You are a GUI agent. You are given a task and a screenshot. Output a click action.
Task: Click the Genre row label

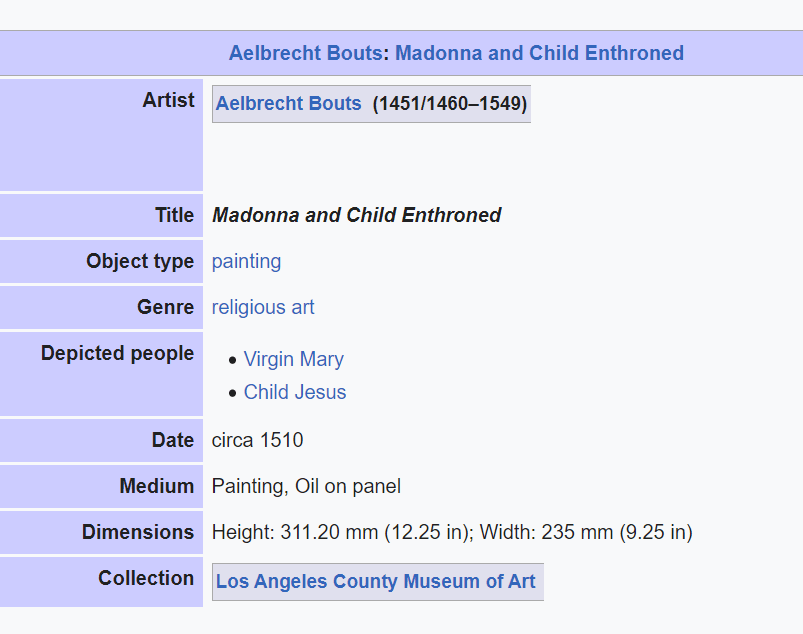pyautogui.click(x=165, y=308)
